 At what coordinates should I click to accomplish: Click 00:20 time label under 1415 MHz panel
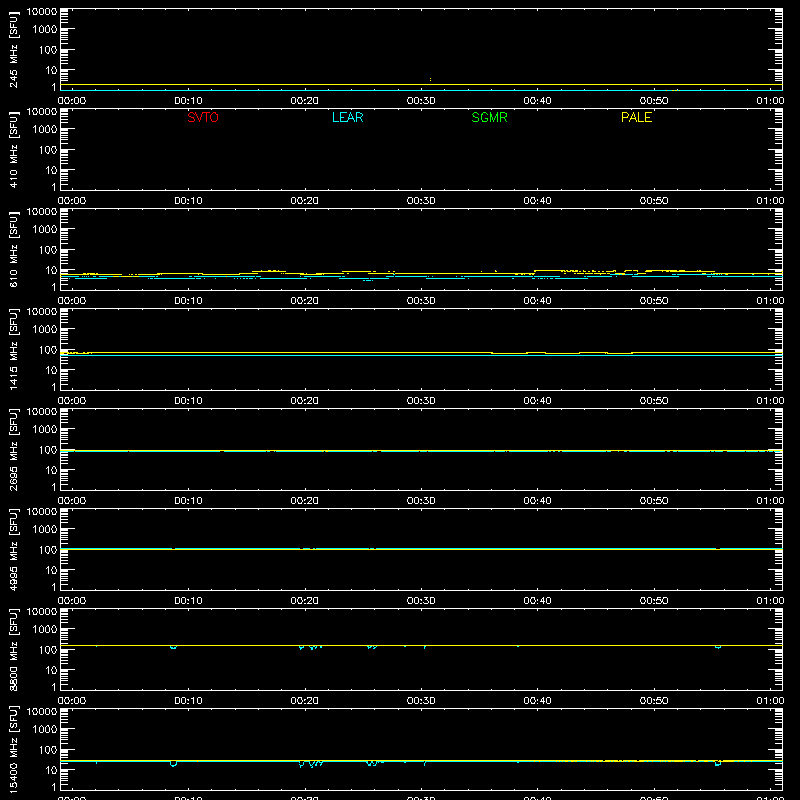coord(305,401)
